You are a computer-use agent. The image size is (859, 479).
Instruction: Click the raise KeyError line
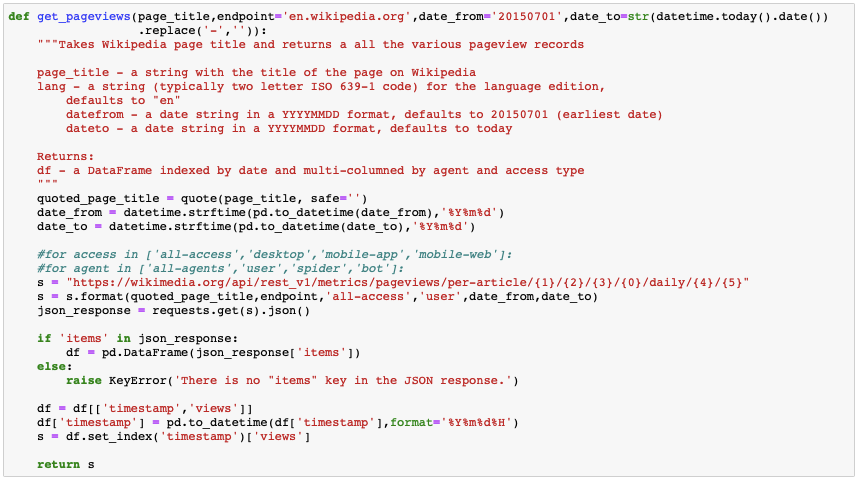(x=292, y=380)
